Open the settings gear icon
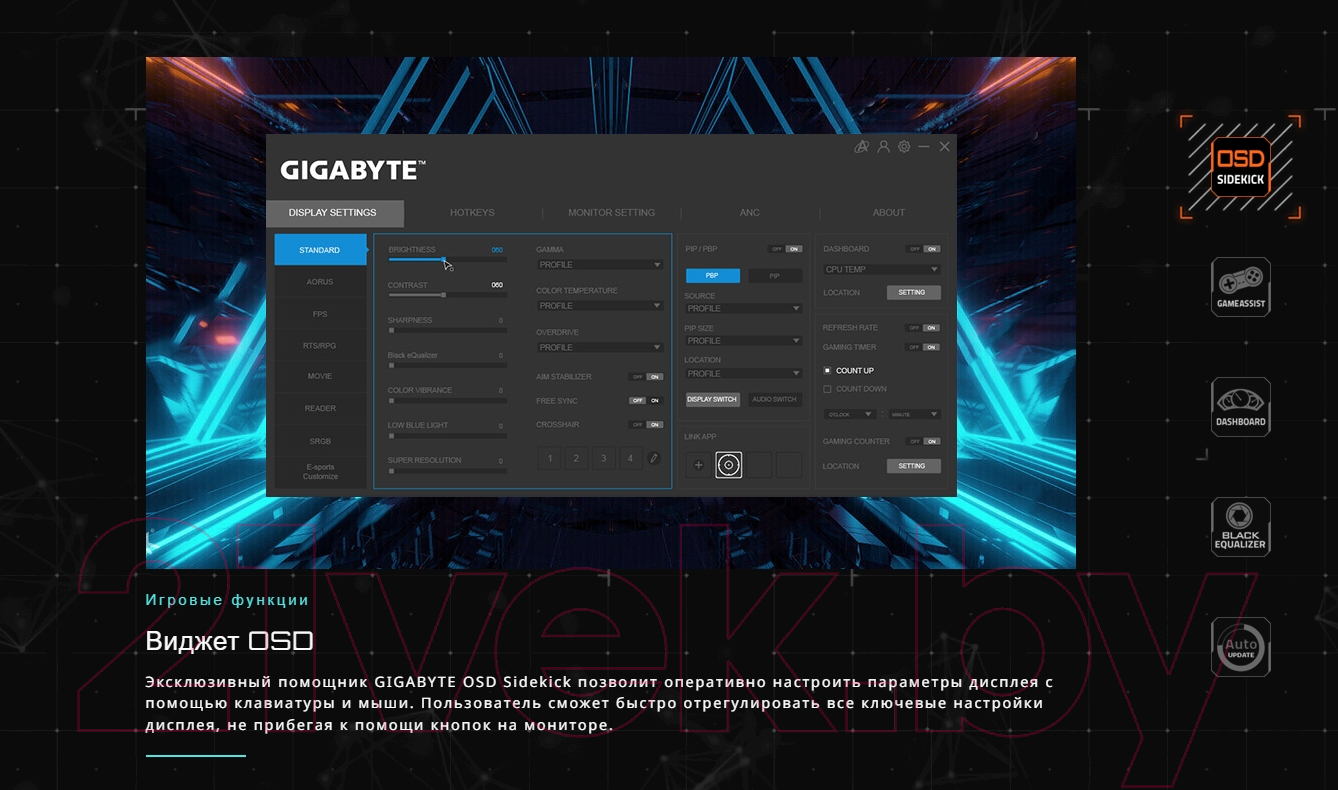Viewport: 1338px width, 790px height. [904, 147]
